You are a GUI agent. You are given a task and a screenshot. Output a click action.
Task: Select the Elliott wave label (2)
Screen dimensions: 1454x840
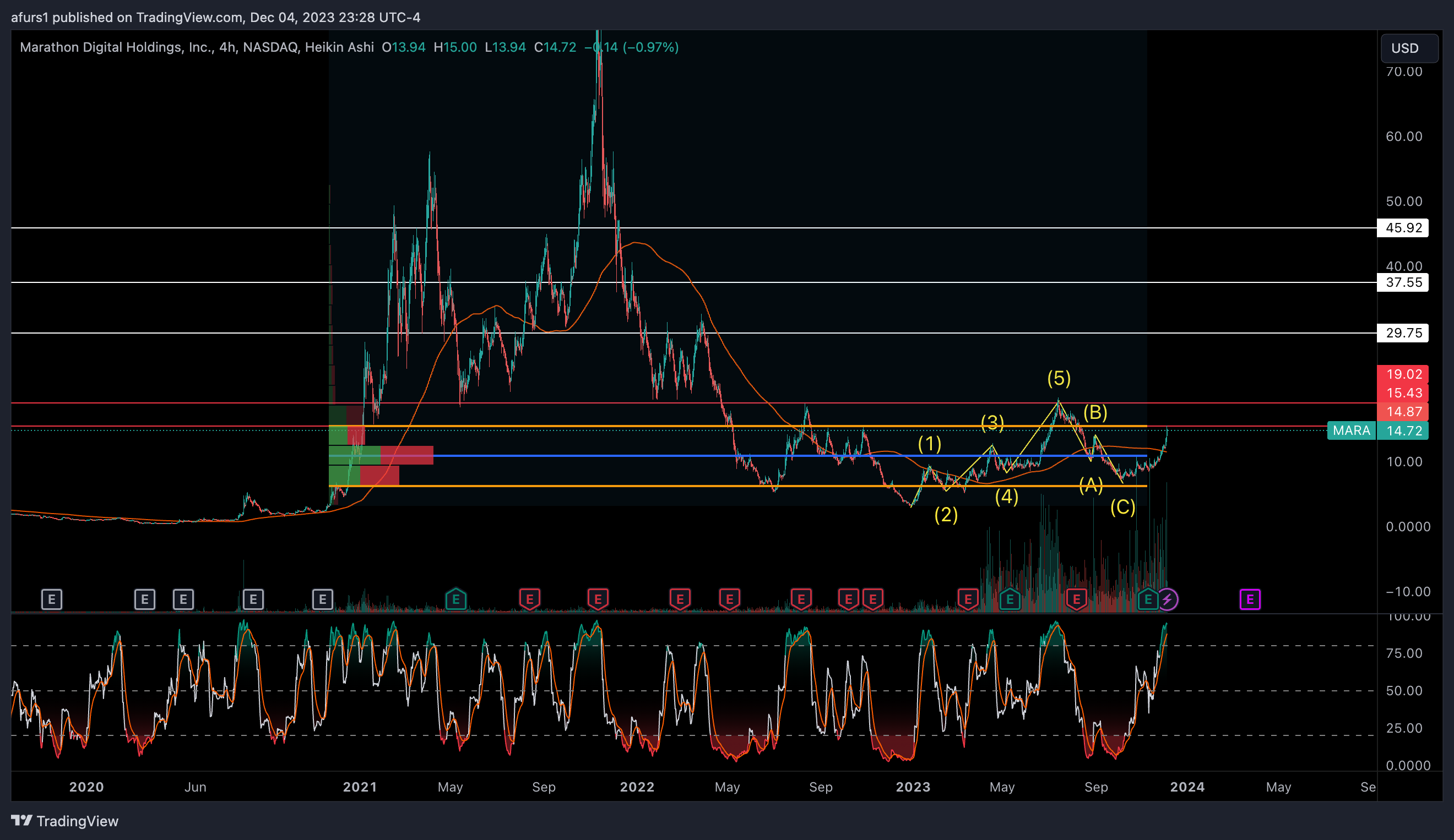tap(946, 514)
